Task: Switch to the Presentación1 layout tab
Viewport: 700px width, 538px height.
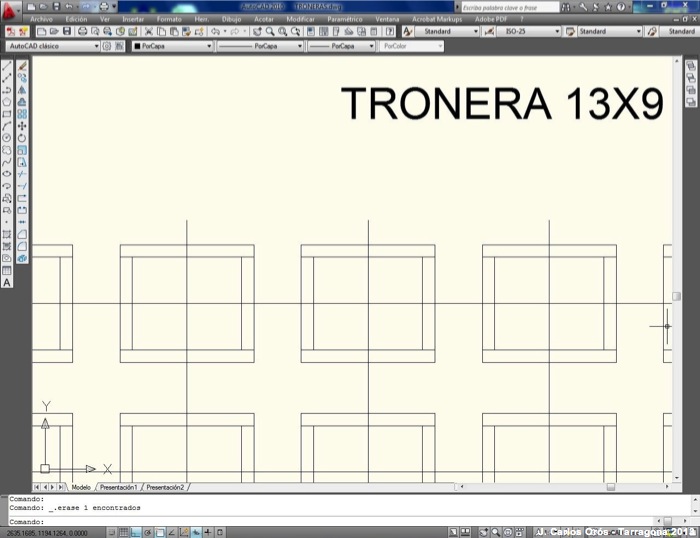Action: point(118,487)
